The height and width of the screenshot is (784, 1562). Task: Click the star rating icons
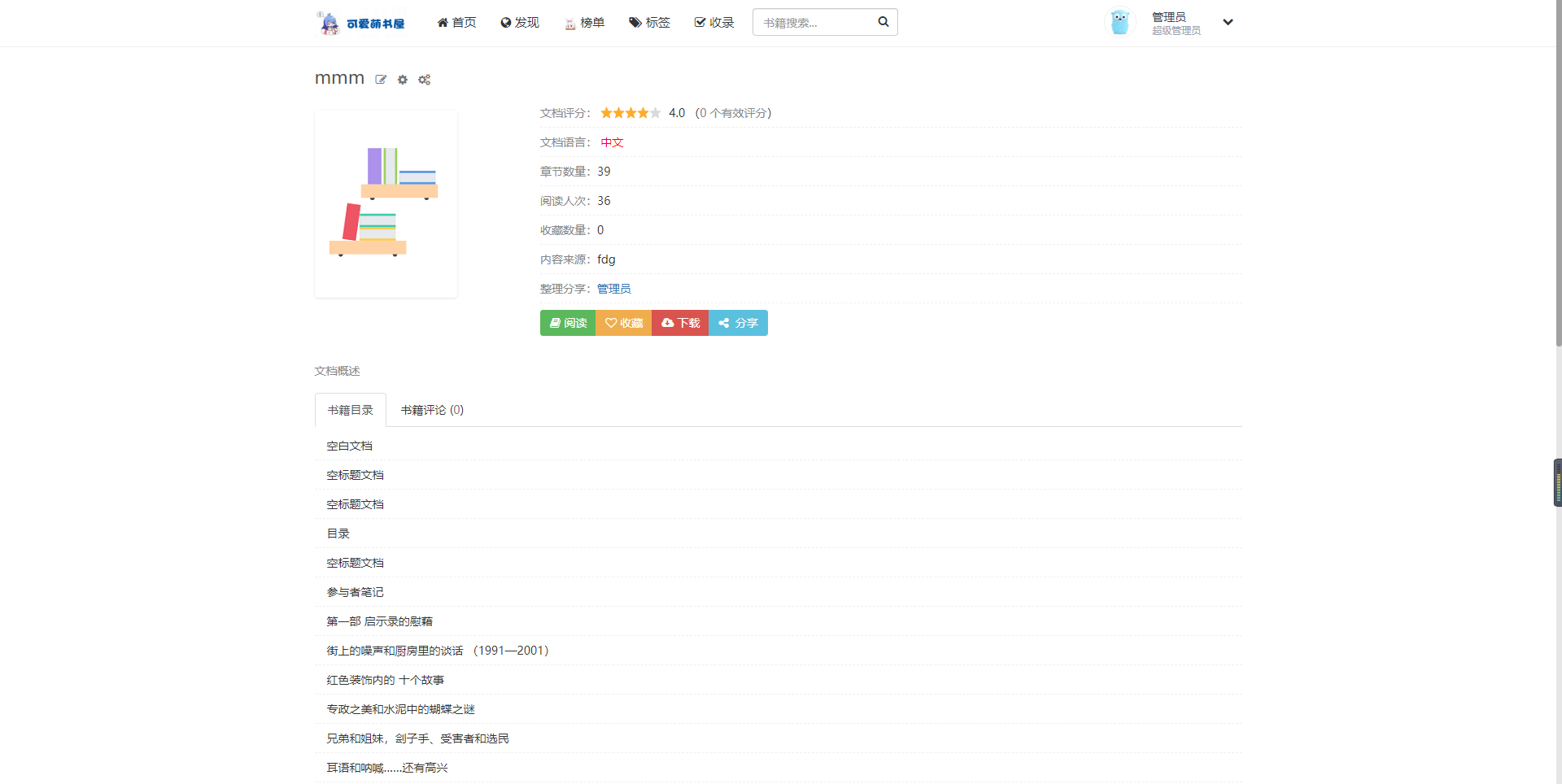point(630,113)
